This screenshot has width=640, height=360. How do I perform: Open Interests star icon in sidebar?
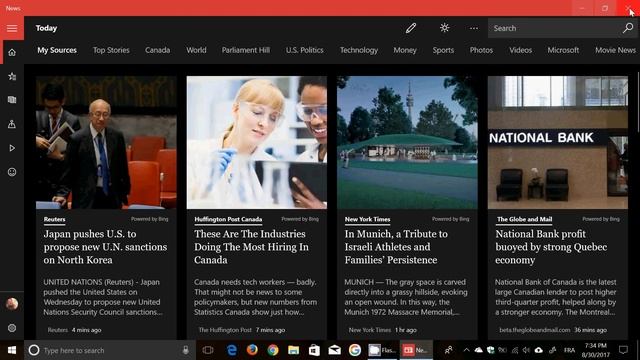(12, 76)
